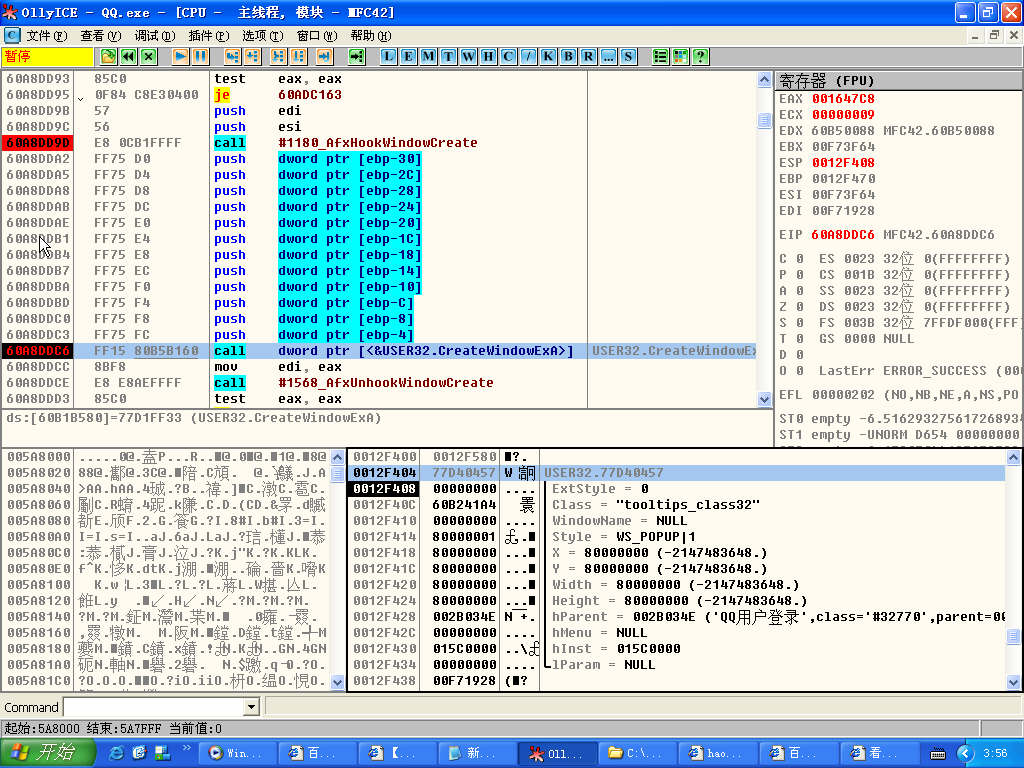Screen dimensions: 1024x768
Task: Click the Open file toolbar icon
Action: tap(108, 56)
